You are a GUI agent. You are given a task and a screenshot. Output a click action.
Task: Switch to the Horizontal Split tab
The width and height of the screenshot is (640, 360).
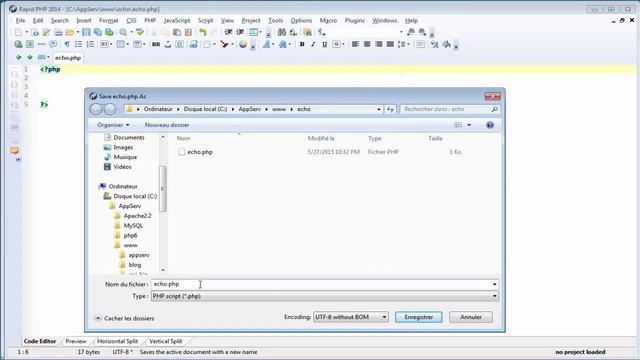[x=118, y=341]
